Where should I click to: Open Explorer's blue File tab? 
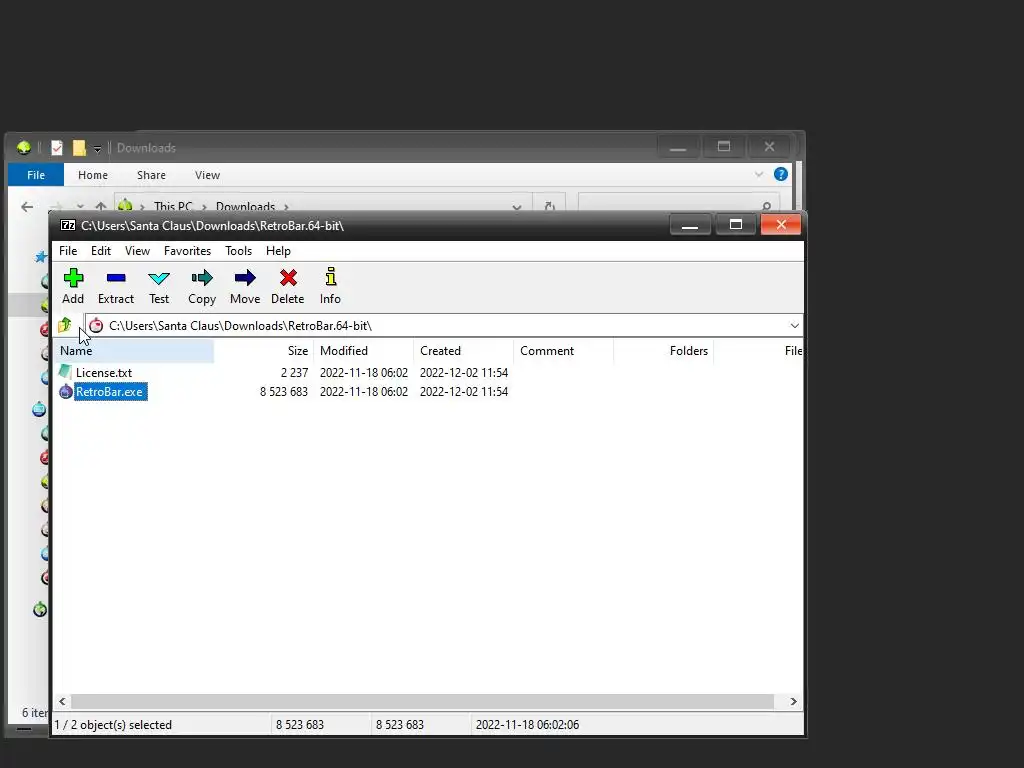[x=36, y=175]
